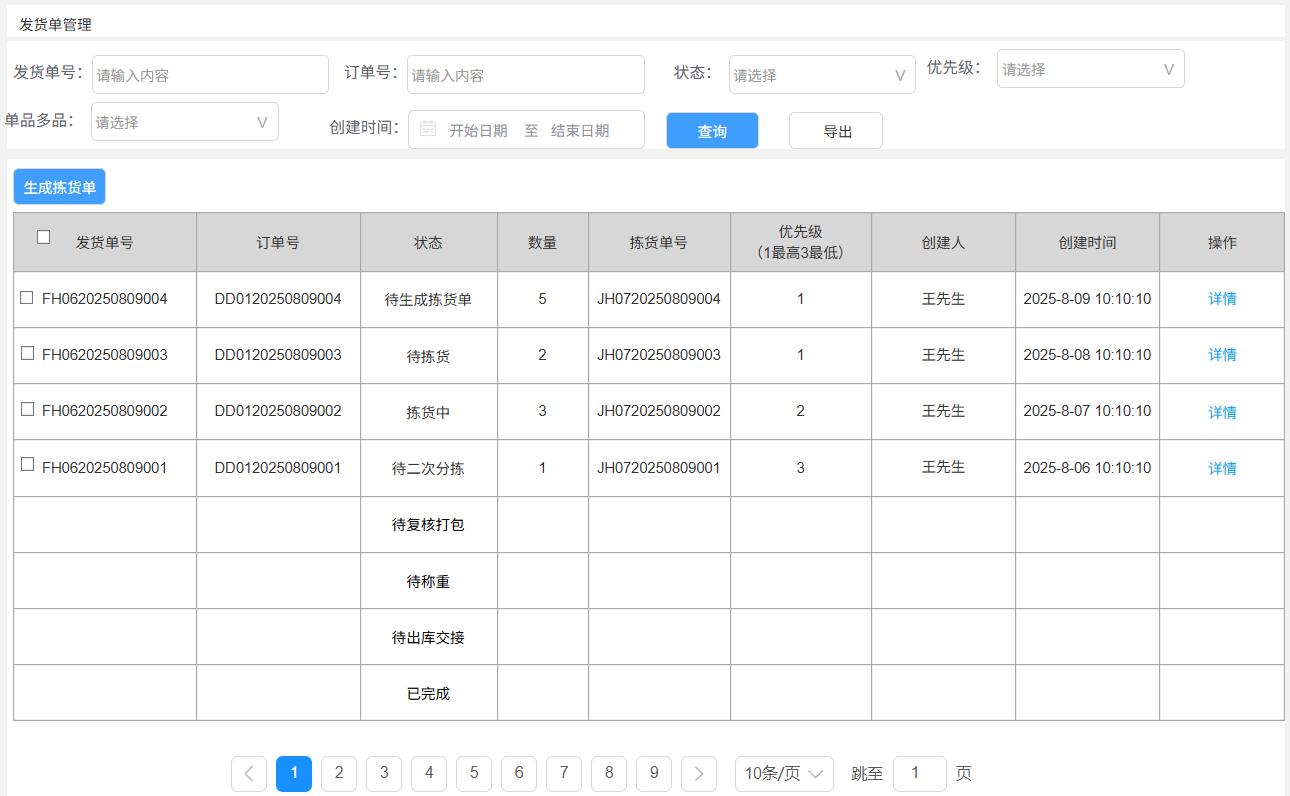Open the 状态 dropdown

822,75
